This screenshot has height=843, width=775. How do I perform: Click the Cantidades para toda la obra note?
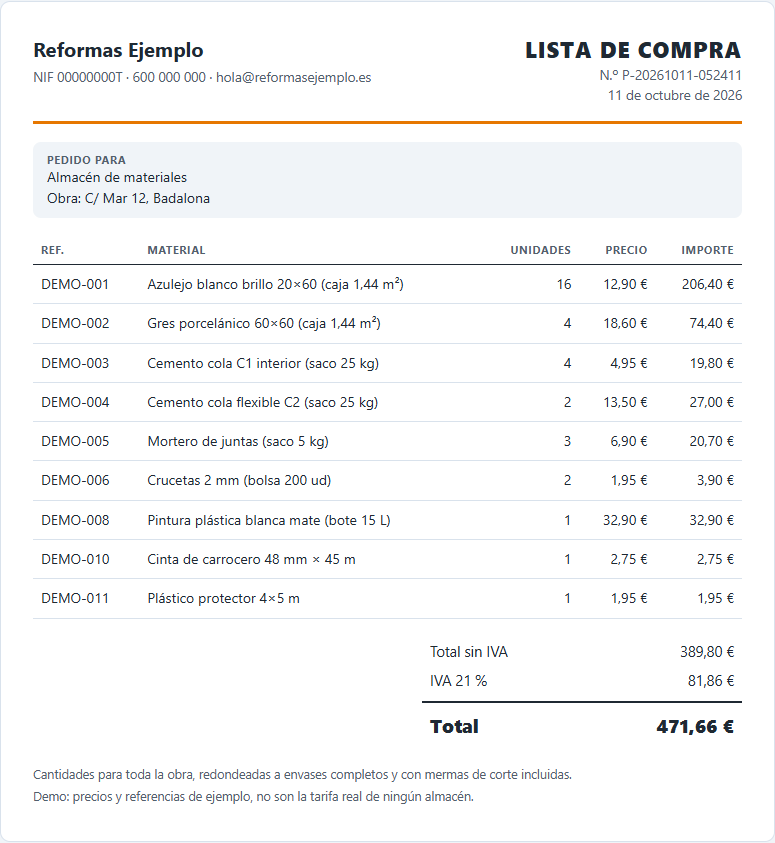[303, 775]
